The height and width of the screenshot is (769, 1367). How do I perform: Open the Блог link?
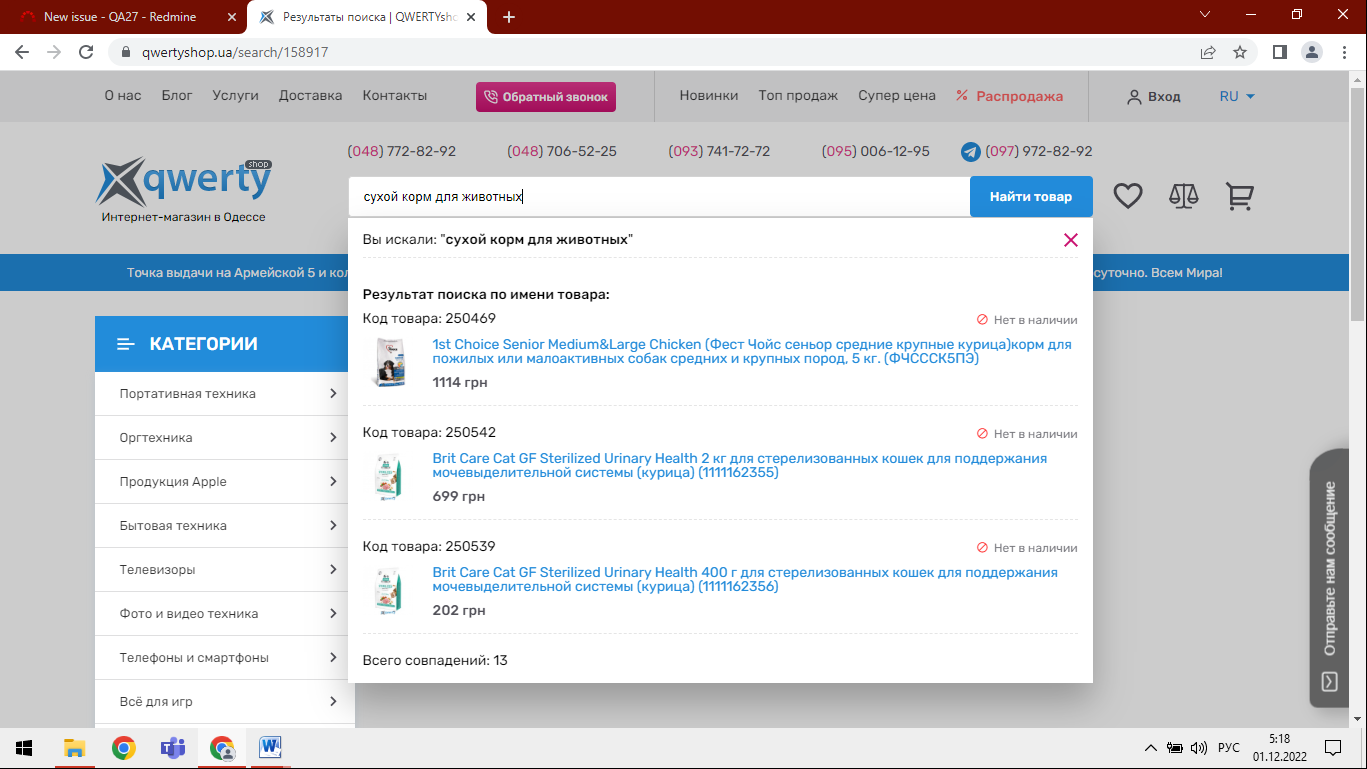(x=177, y=96)
